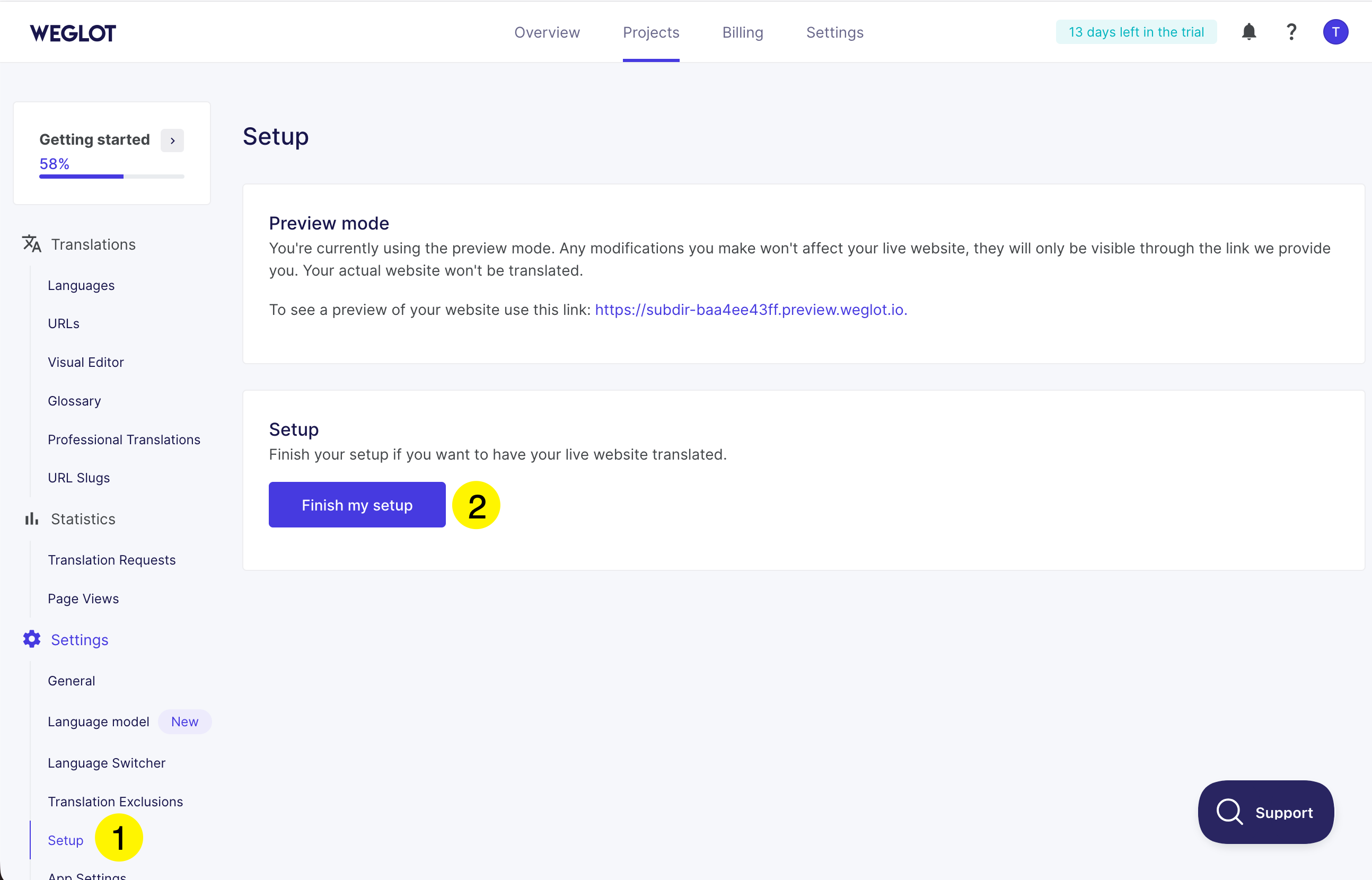Collapse the Statistics sidebar section
Screen dimensions: 1372x880
coord(83,519)
